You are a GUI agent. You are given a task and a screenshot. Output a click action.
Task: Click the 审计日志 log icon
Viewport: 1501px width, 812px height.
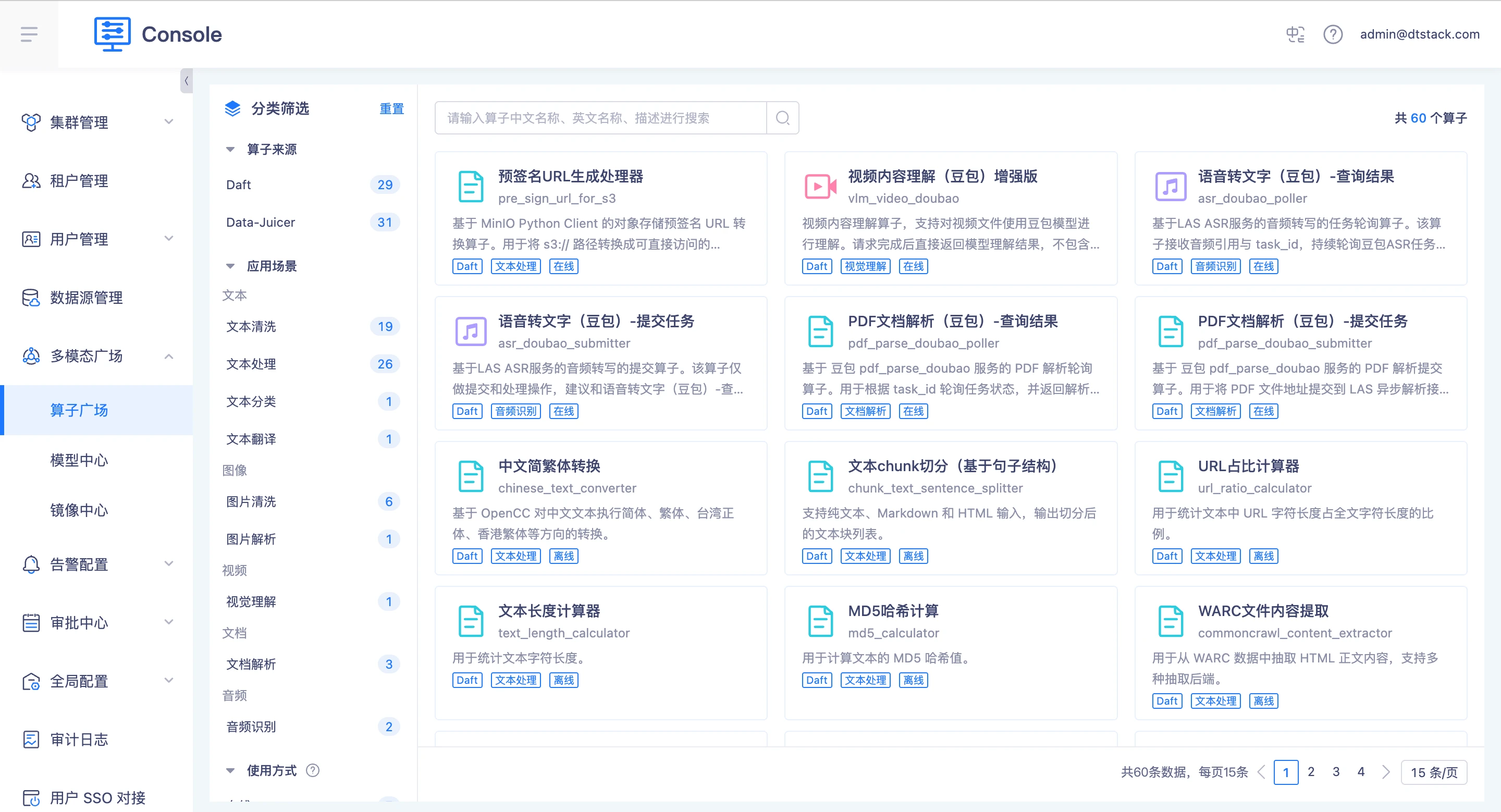(x=31, y=739)
